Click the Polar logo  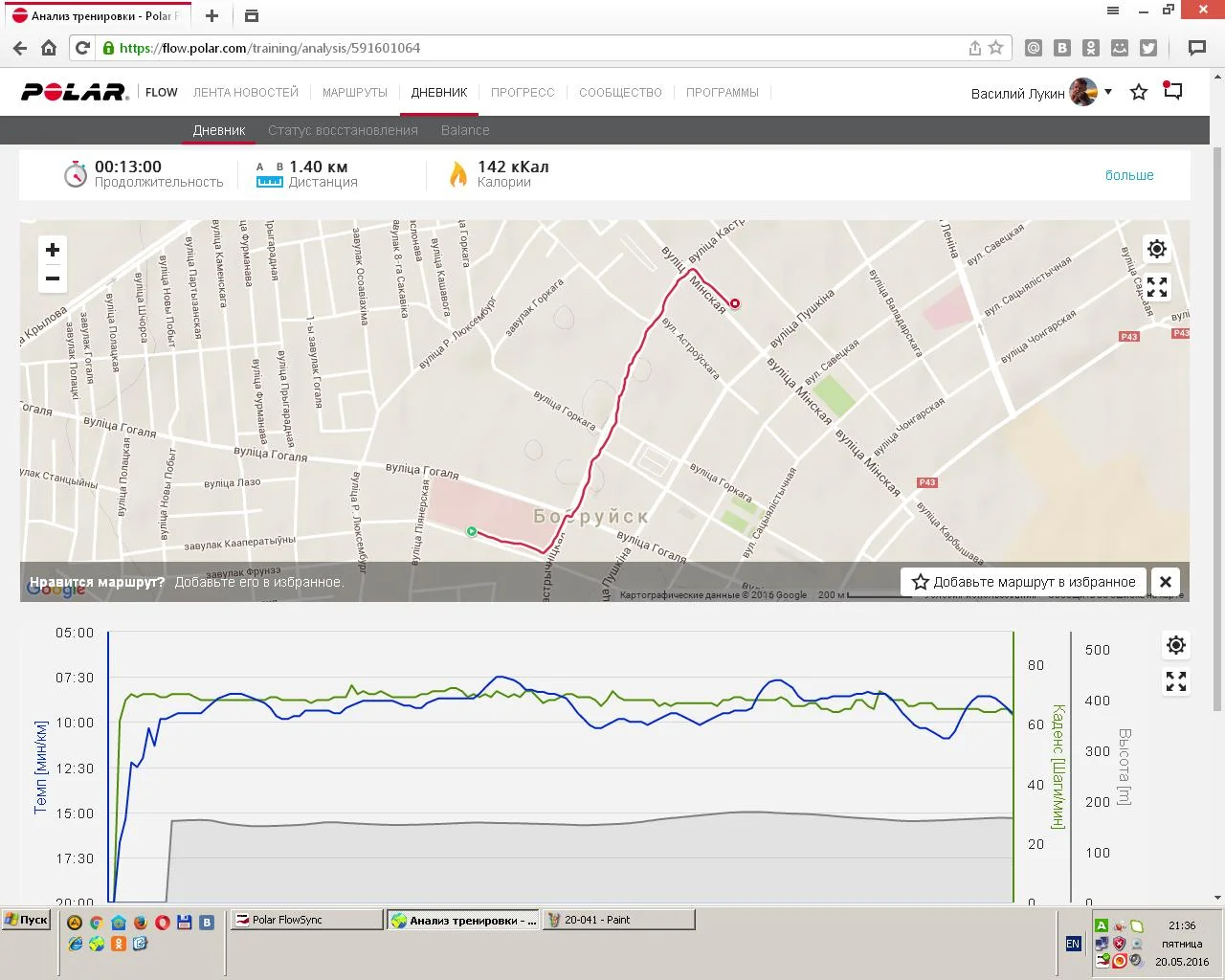pos(74,93)
